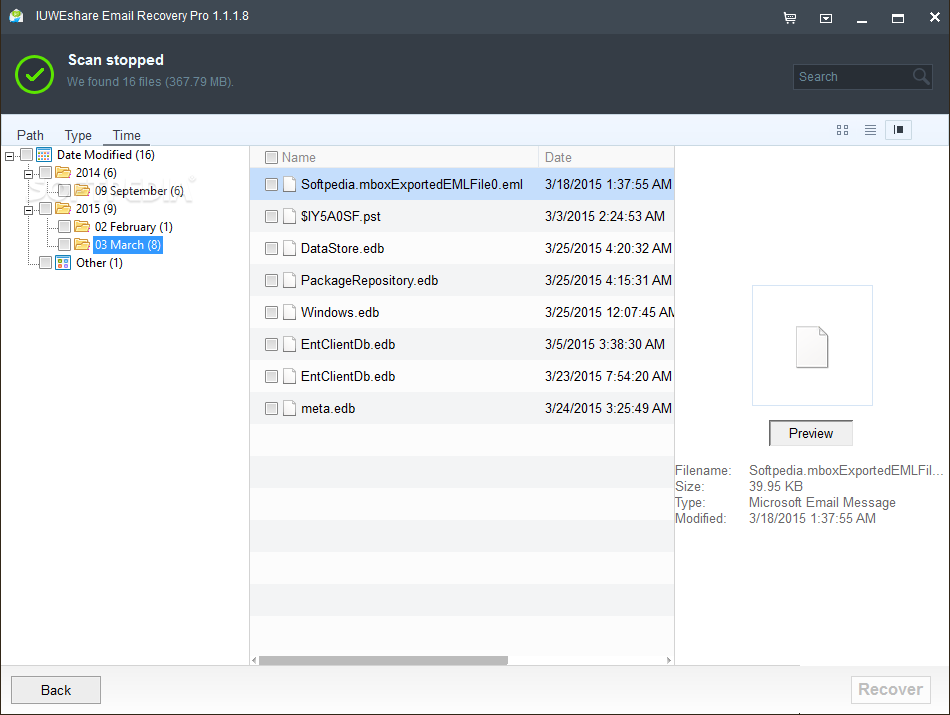Select the 09 September (6) tree item
950x715 pixels.
[x=139, y=191]
